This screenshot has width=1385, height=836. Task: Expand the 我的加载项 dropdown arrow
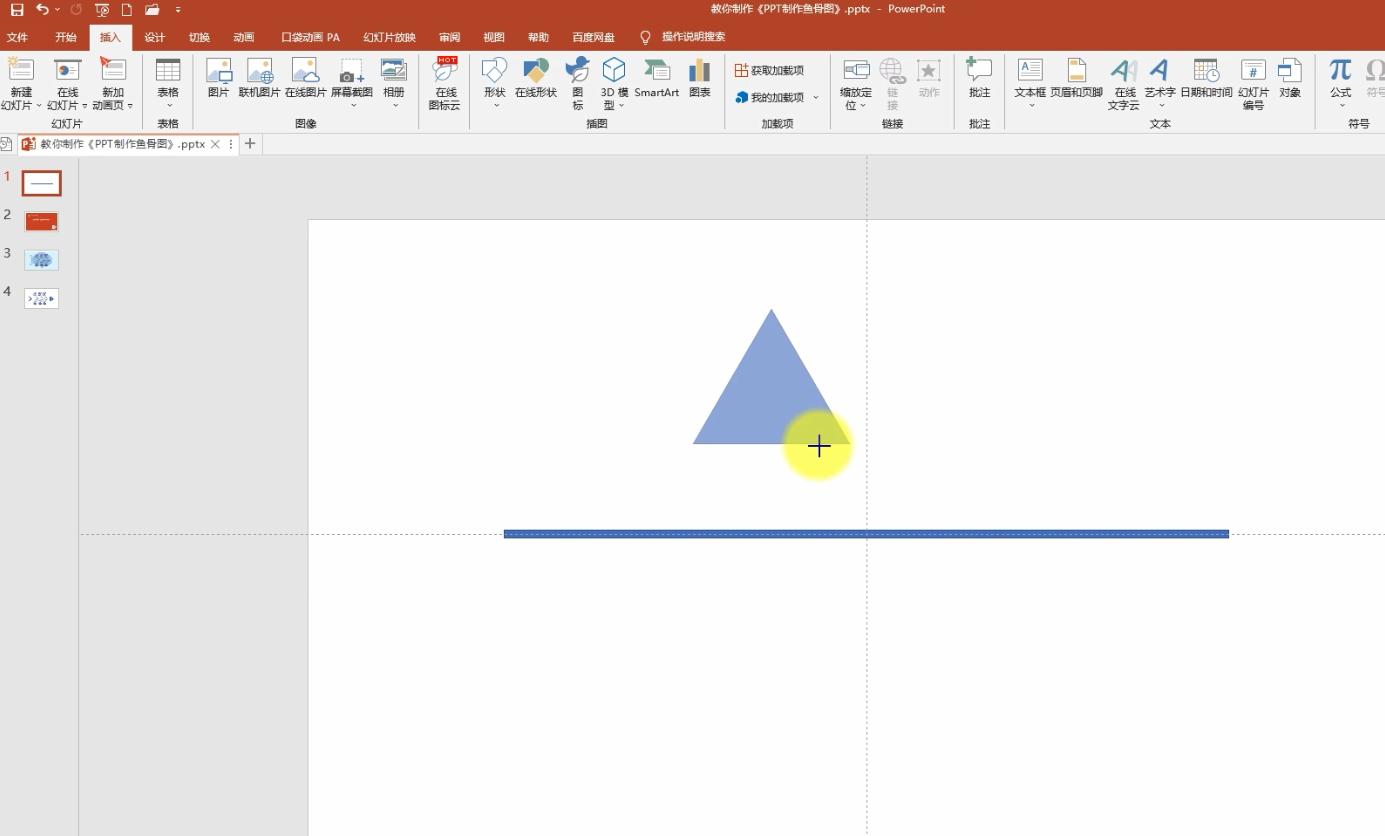point(816,97)
